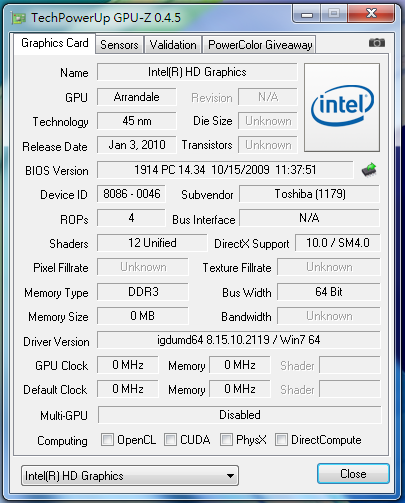Click the Default Clock row Memory field
The image size is (405, 503).
click(x=240, y=389)
